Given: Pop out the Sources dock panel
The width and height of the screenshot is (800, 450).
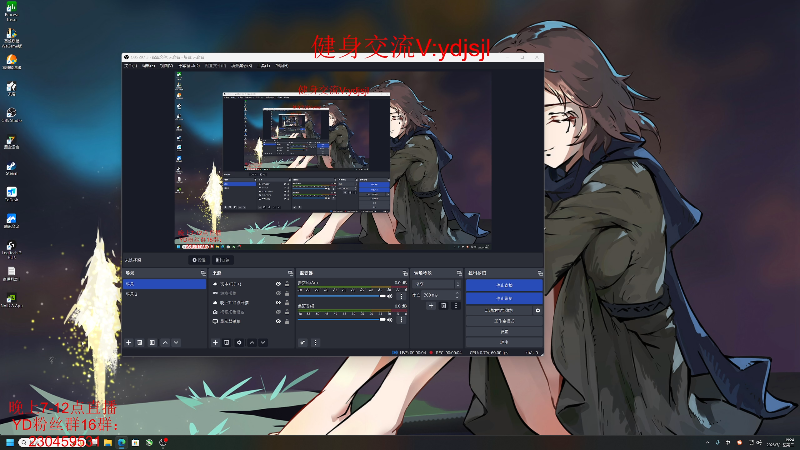Looking at the screenshot, I should tap(290, 273).
